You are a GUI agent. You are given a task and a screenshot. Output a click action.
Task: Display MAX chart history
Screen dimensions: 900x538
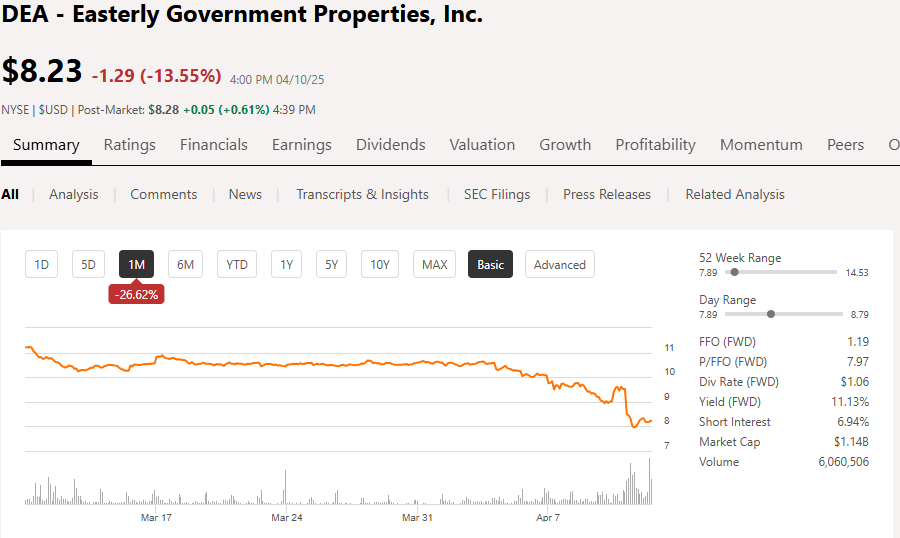click(434, 265)
